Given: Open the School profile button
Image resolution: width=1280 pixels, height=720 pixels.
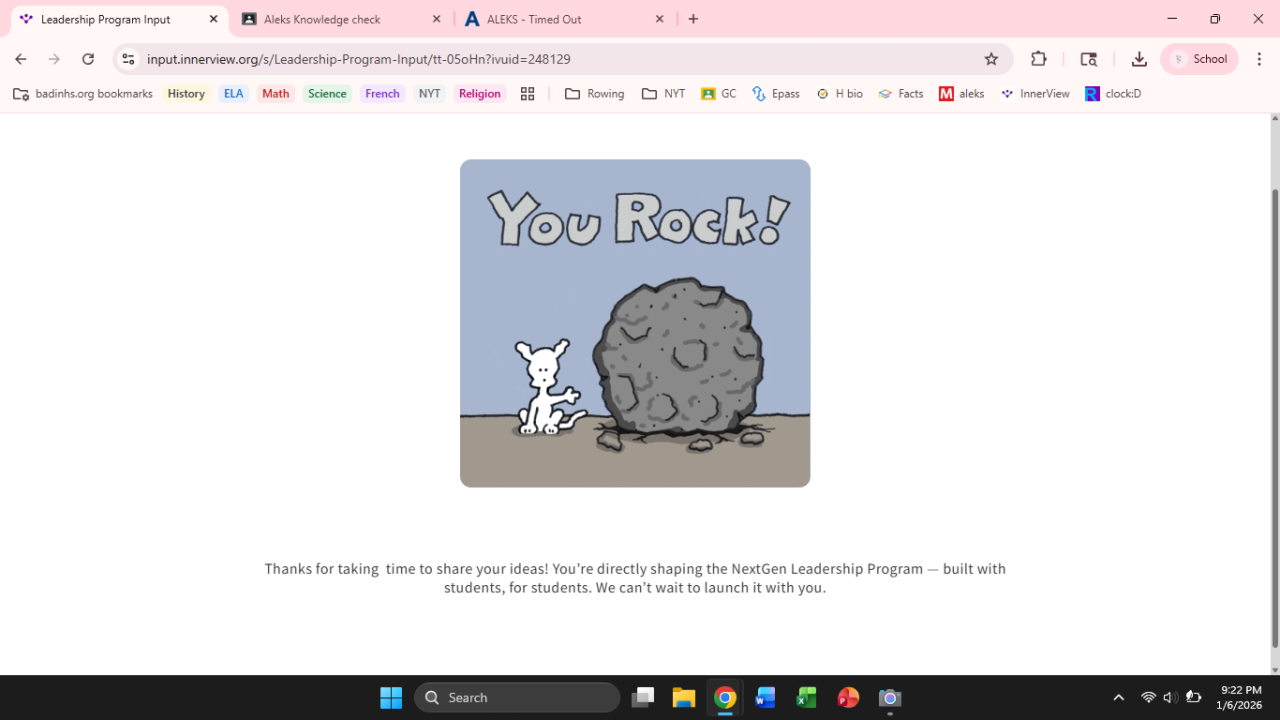Looking at the screenshot, I should (x=1199, y=59).
